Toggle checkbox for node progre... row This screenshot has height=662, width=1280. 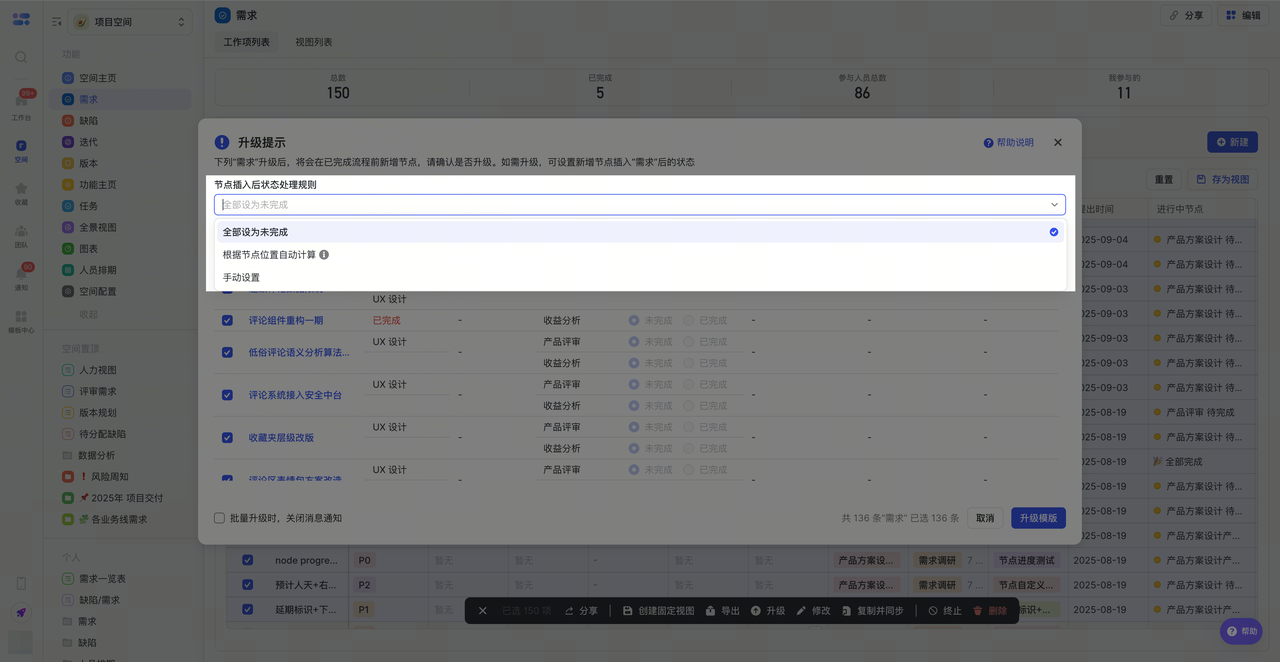tap(247, 560)
